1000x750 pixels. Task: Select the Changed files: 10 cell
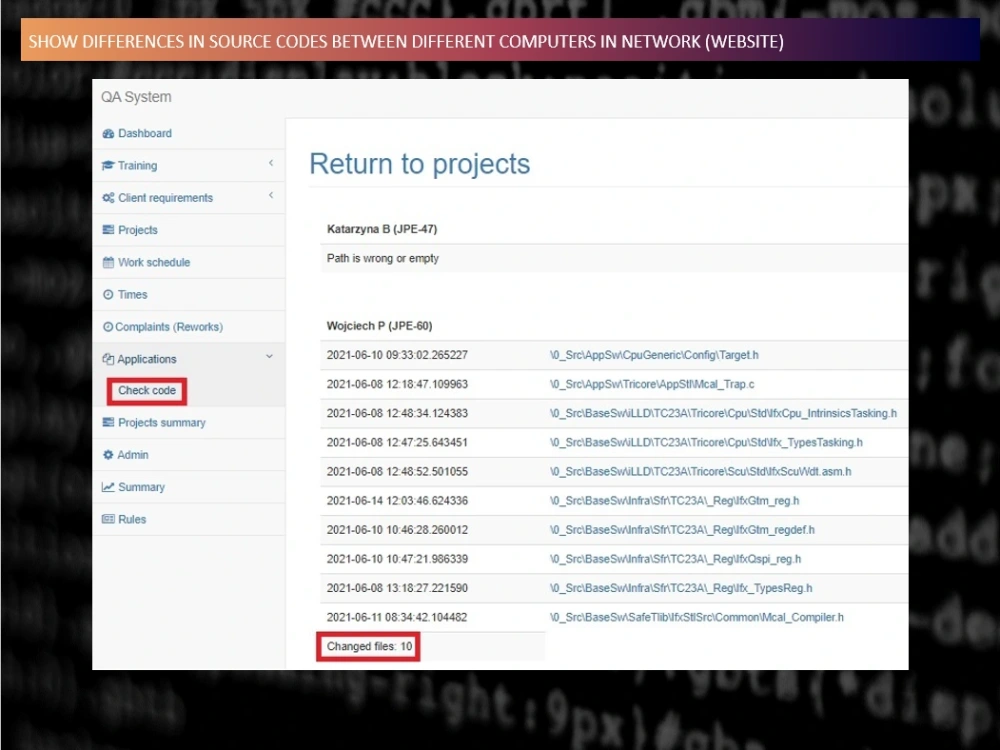click(x=369, y=647)
